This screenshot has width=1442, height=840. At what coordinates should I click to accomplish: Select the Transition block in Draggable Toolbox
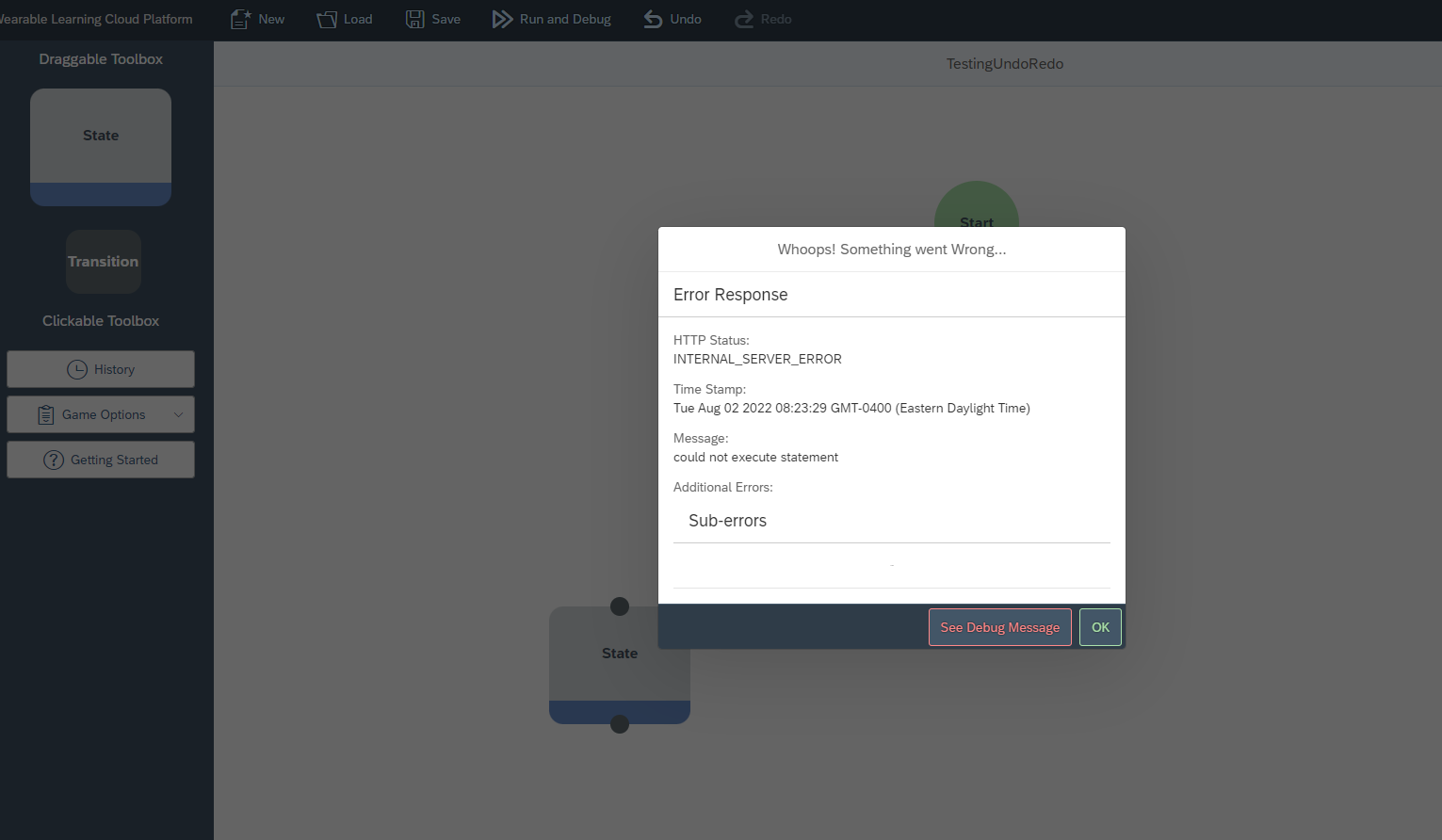click(104, 262)
